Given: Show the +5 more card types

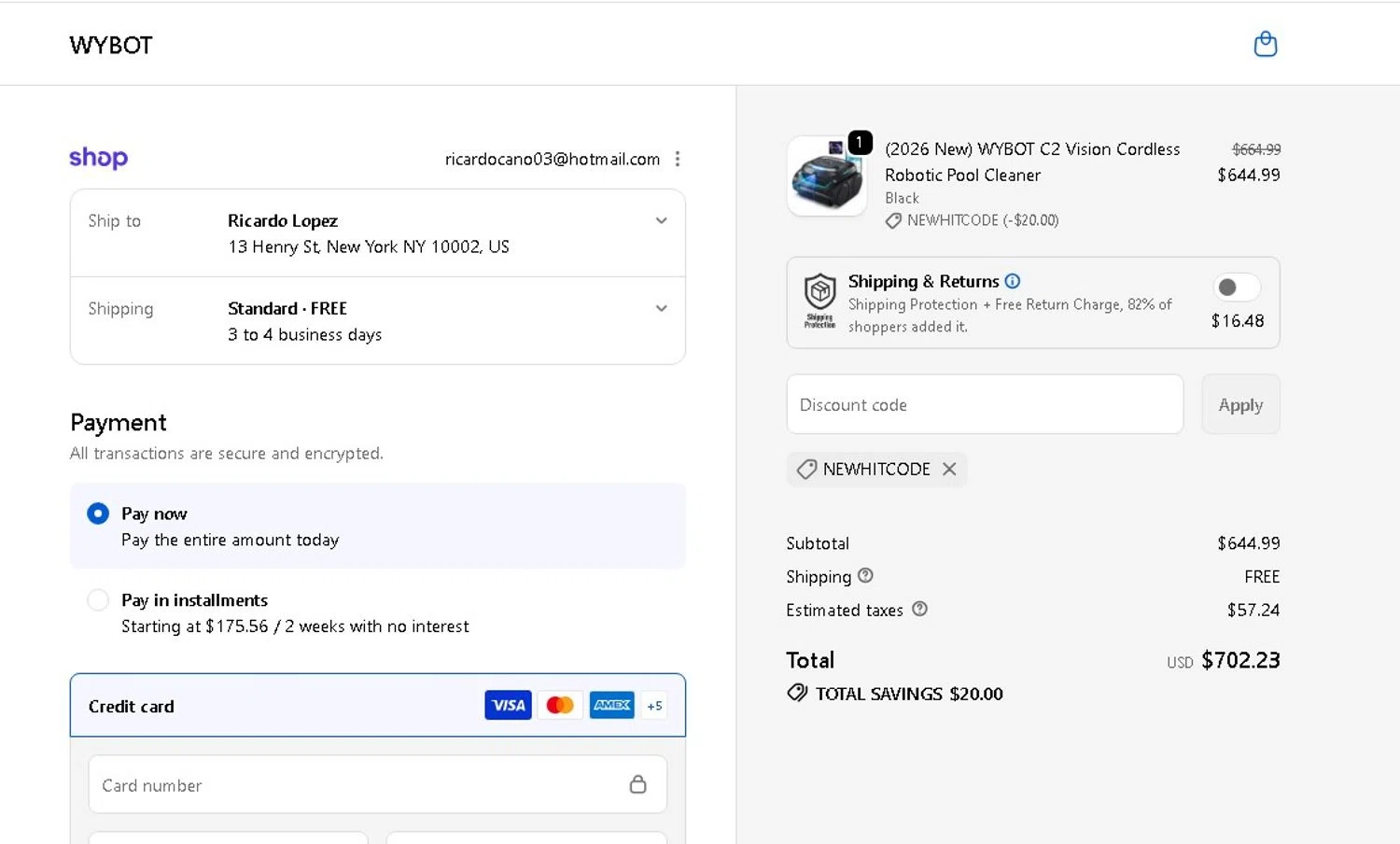Looking at the screenshot, I should pyautogui.click(x=654, y=706).
